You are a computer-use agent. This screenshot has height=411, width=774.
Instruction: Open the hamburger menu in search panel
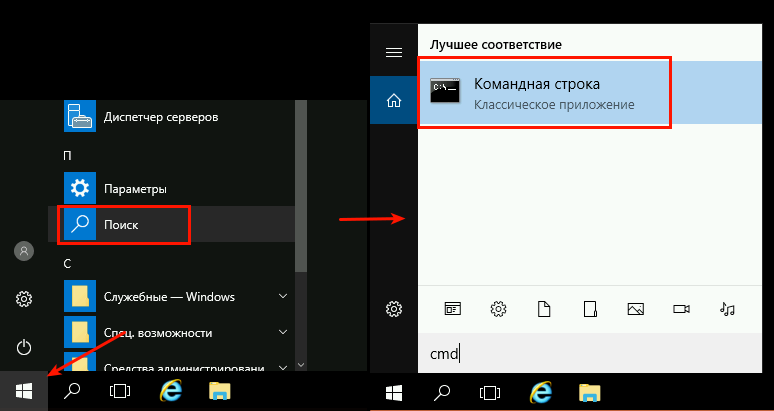pyautogui.click(x=394, y=52)
